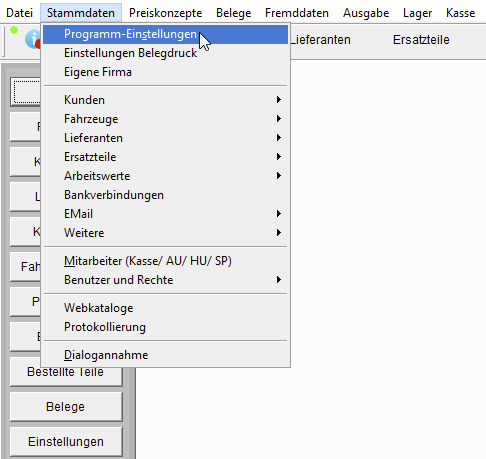
Task: Open the Belege menu in menu bar
Action: coord(233,13)
